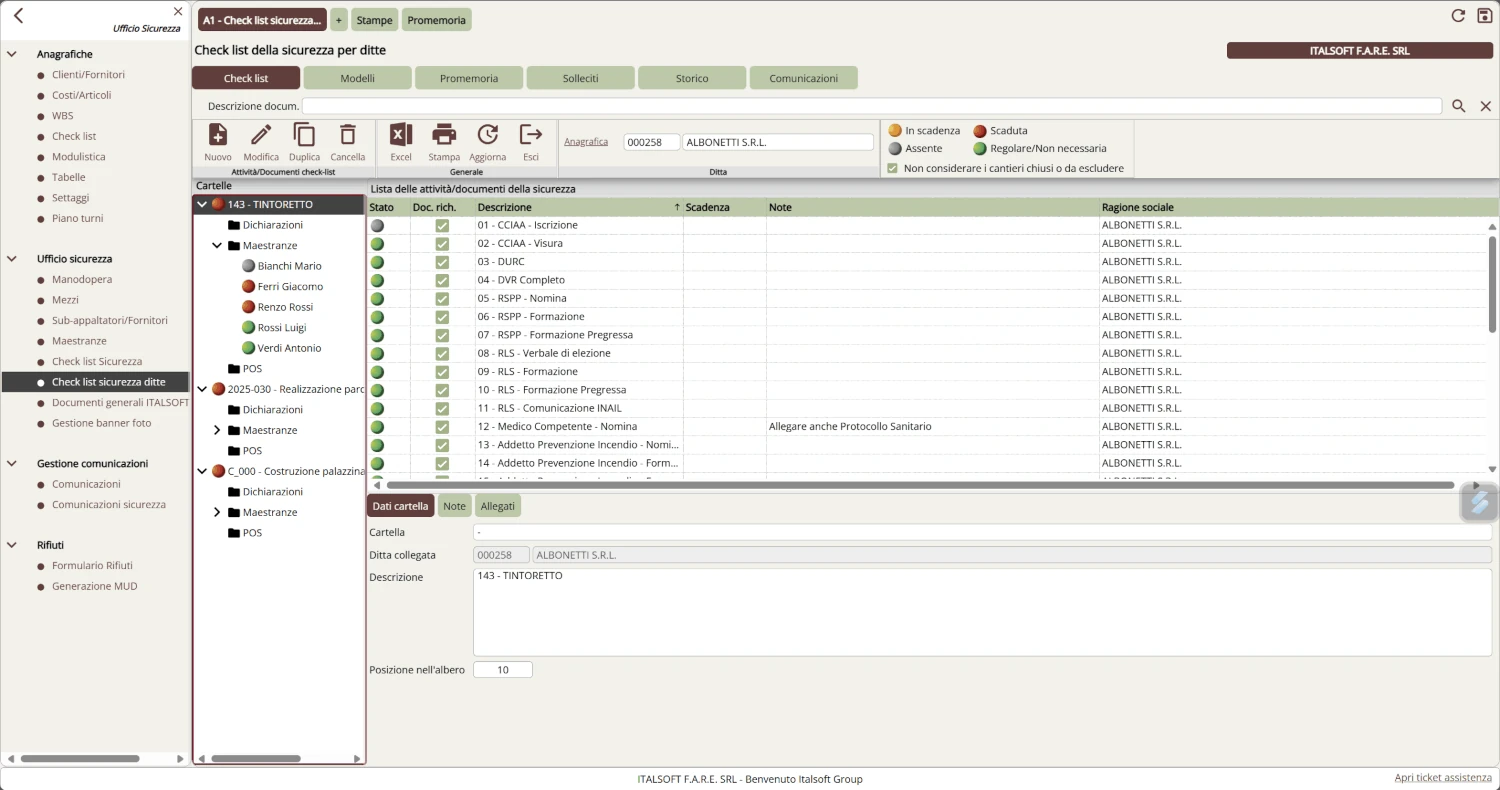This screenshot has width=1500, height=790.
Task: Click the Cancella trash icon
Action: coord(348,135)
